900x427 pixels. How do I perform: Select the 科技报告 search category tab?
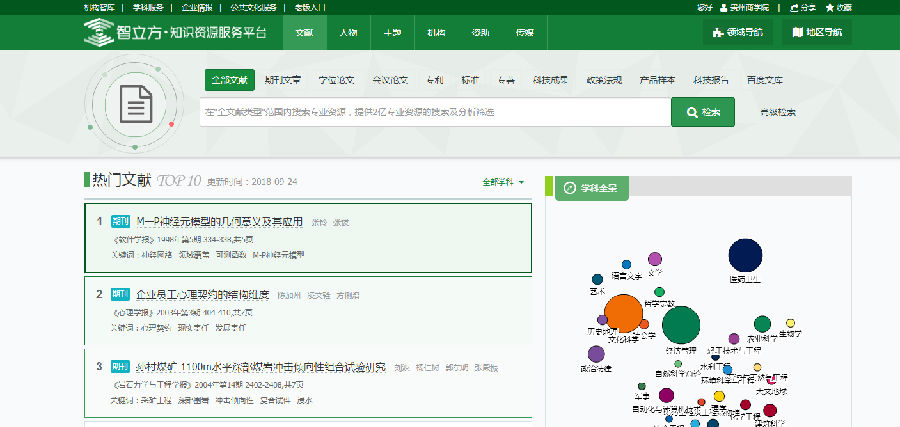tap(711, 80)
